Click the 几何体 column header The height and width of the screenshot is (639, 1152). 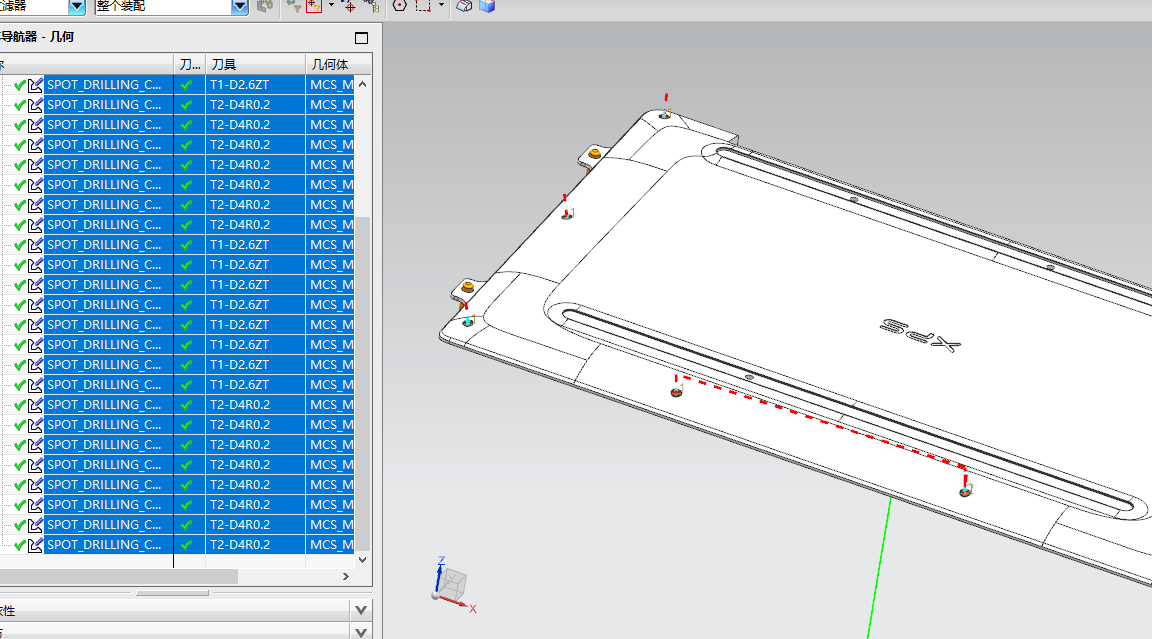(x=330, y=64)
